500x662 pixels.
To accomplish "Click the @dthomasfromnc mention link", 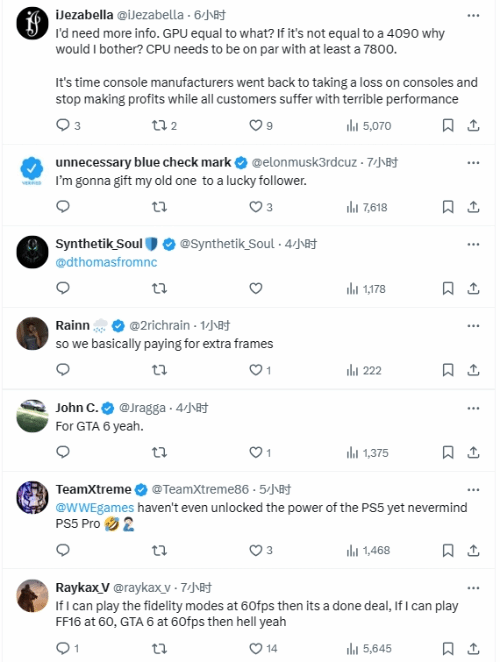I will [x=106, y=262].
